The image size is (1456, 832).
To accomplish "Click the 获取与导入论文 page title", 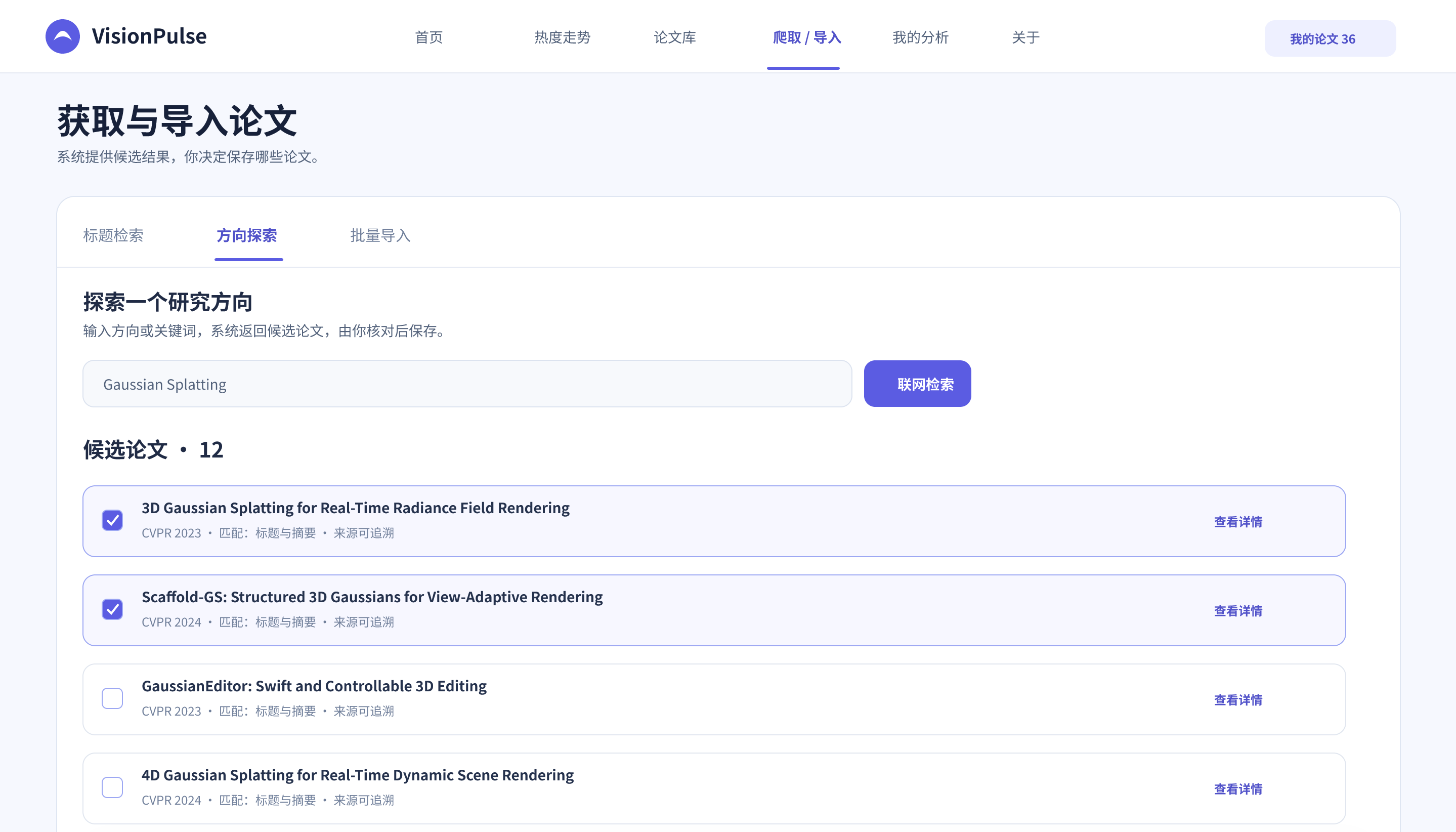I will tap(177, 121).
